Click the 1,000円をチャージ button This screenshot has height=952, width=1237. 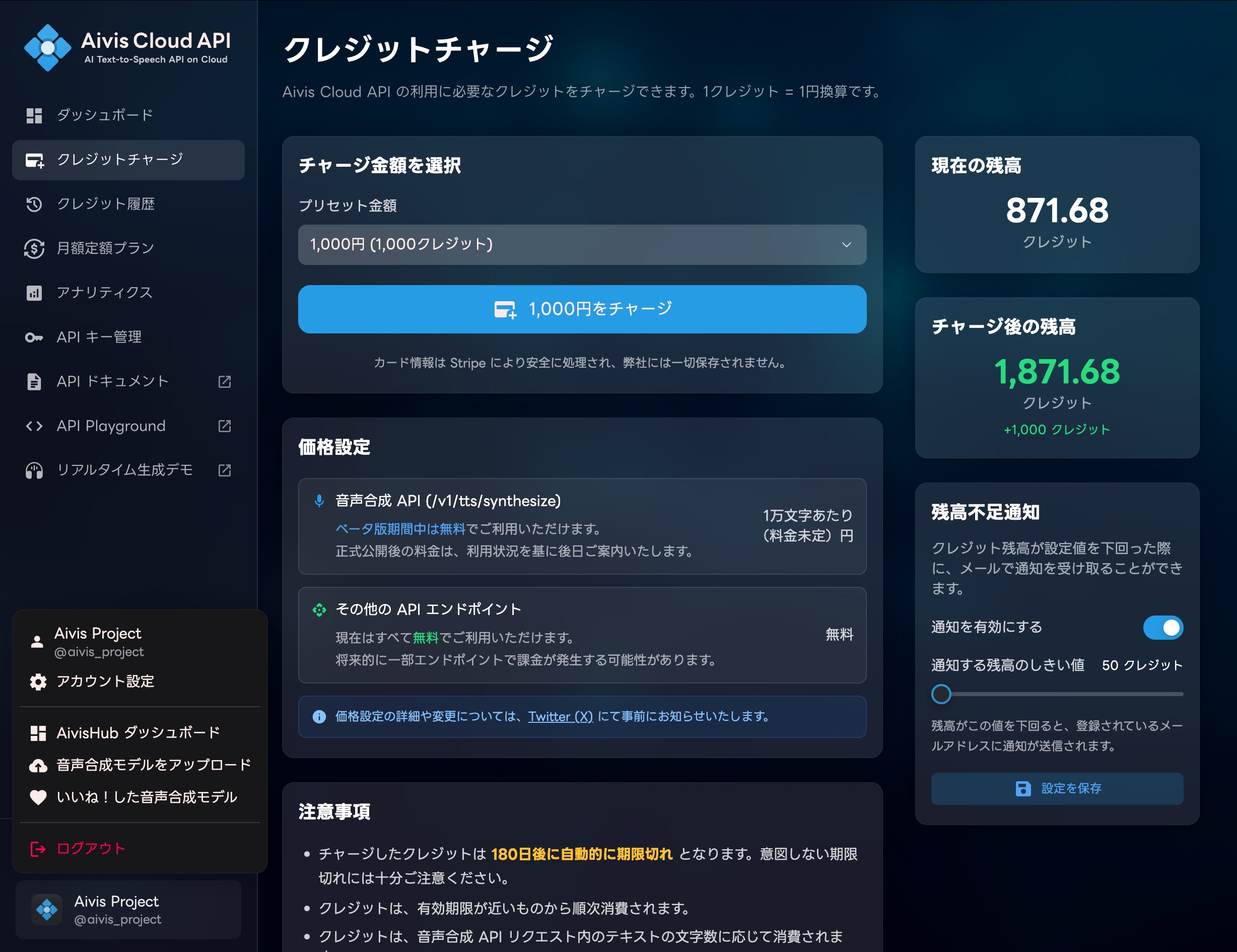[582, 309]
